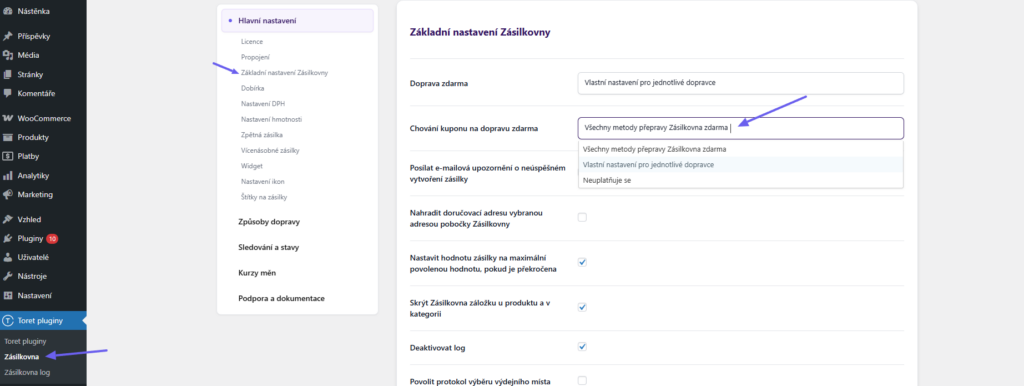This screenshot has height=386, width=1024.
Task: Expand Podpora a dokumentace section
Action: 281,298
